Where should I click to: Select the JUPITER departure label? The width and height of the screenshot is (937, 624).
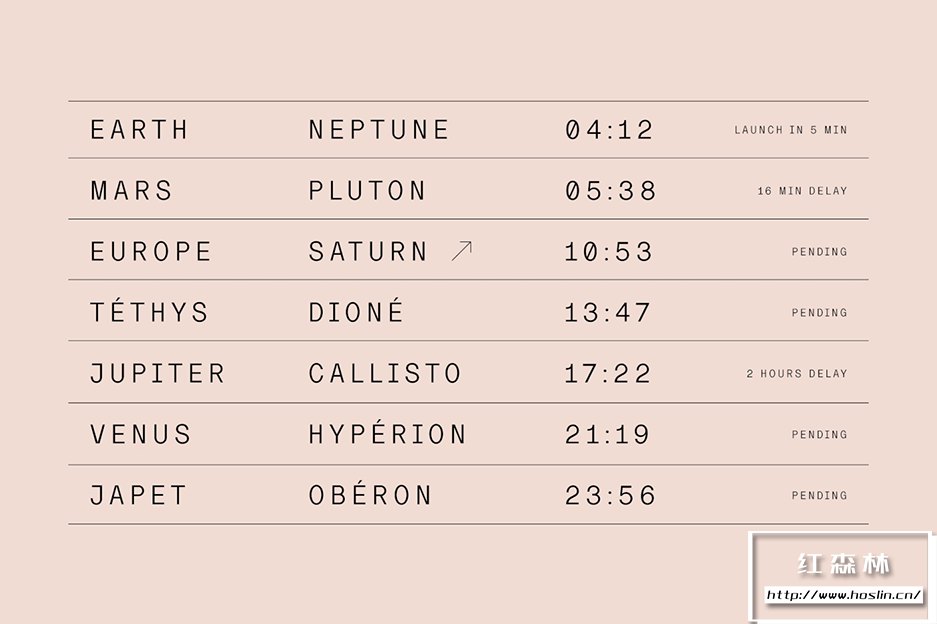[x=157, y=374]
